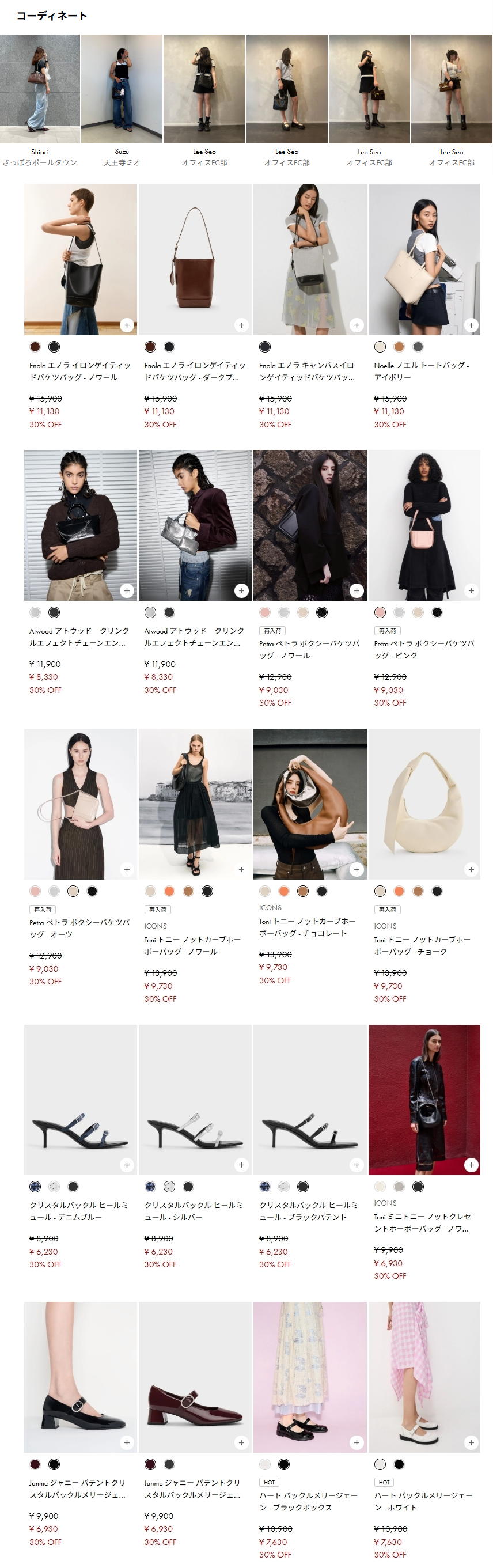Click plus icon on Toni chalk hobo bag
Screen dimensions: 493x1568
[471, 869]
